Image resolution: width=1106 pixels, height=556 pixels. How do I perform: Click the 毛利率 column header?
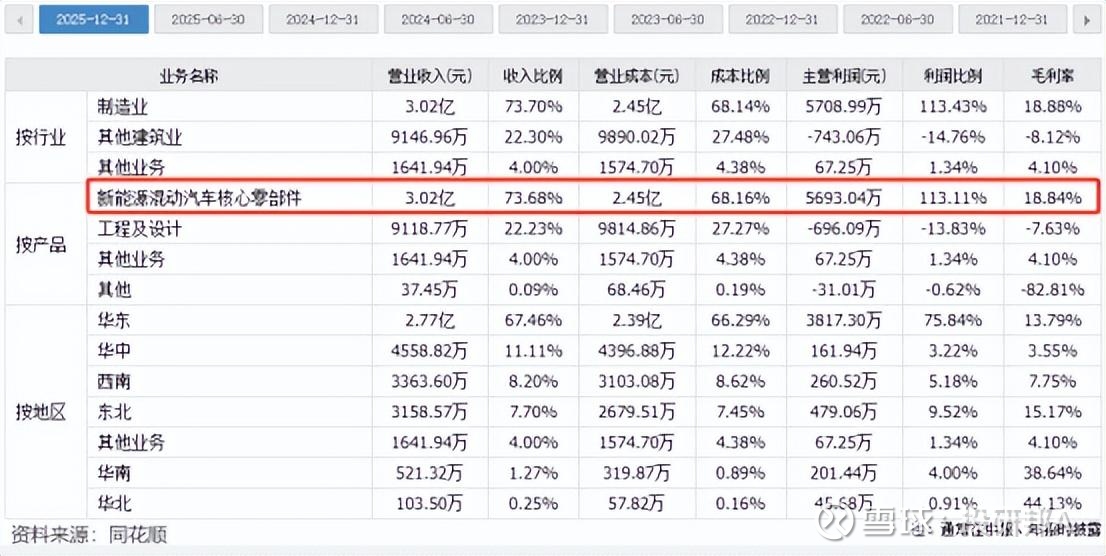click(x=1054, y=76)
